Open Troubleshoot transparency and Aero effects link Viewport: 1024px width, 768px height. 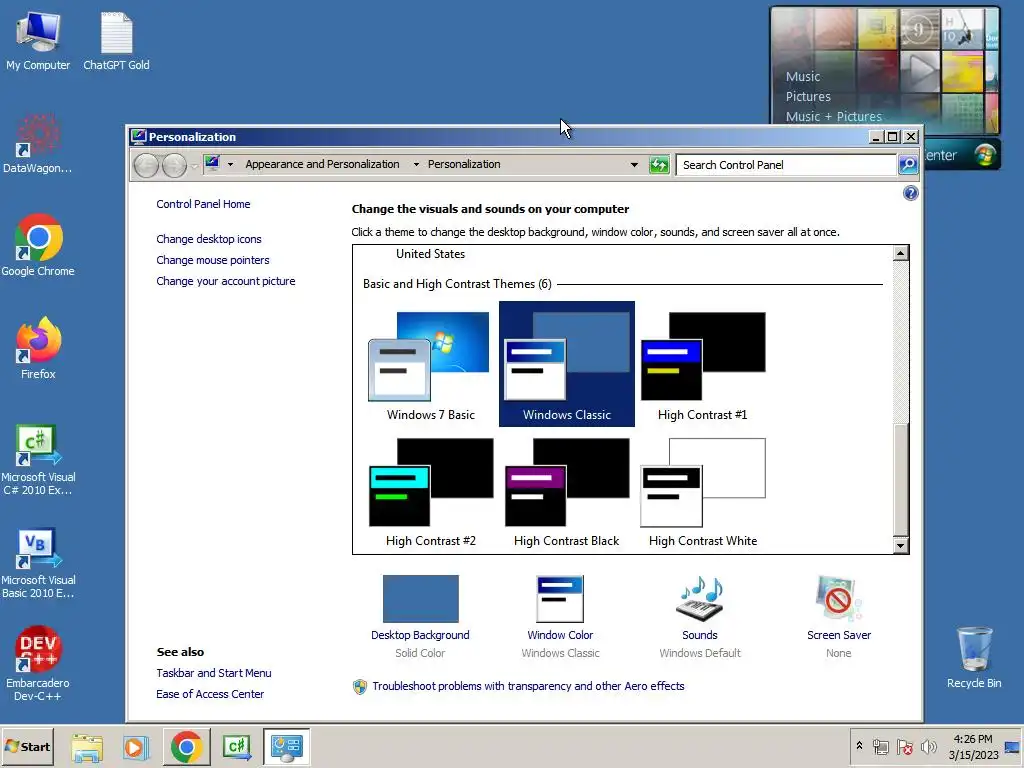coord(528,686)
